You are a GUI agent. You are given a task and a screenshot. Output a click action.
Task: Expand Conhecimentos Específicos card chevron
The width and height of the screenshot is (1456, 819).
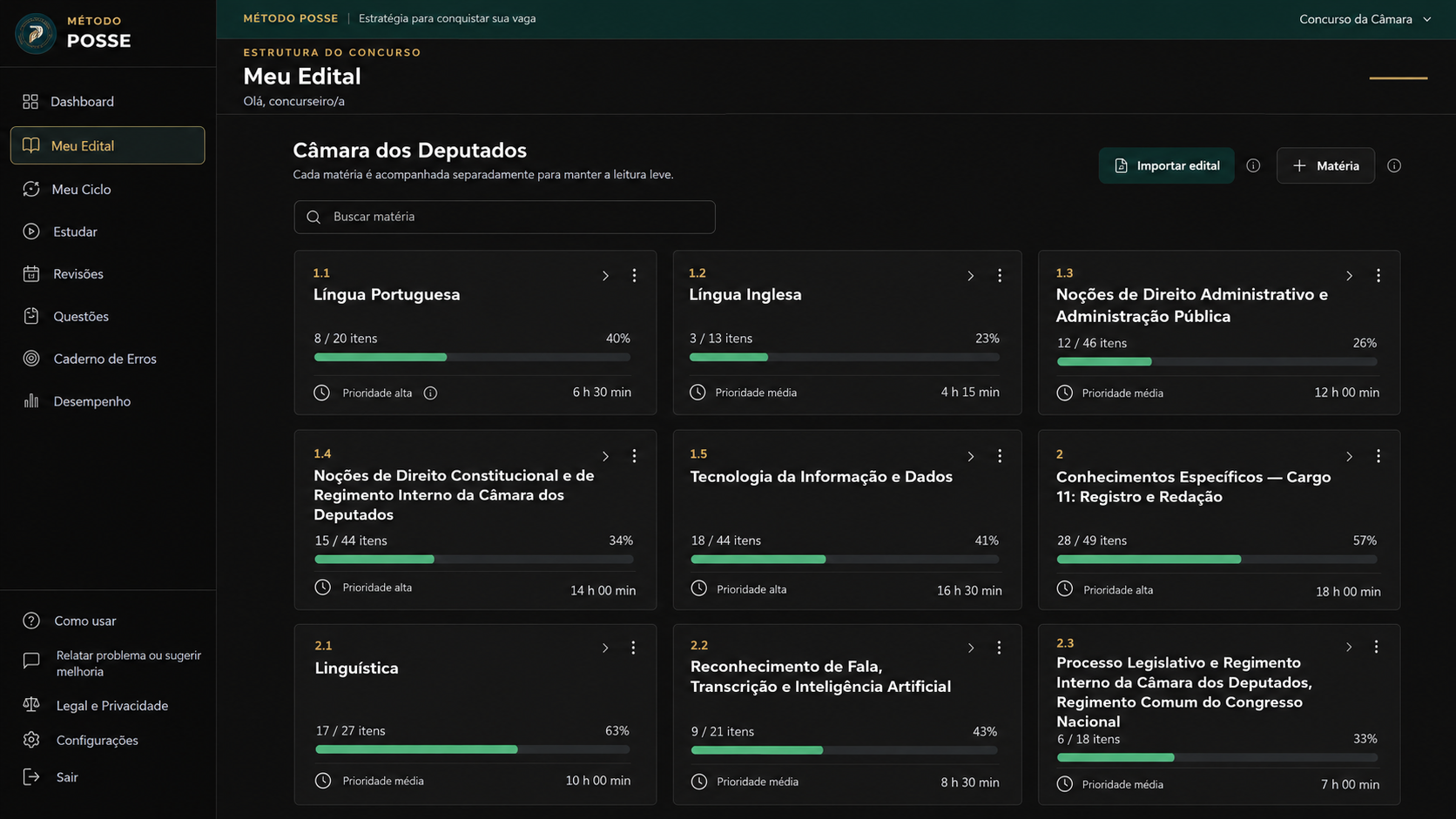coord(1349,456)
